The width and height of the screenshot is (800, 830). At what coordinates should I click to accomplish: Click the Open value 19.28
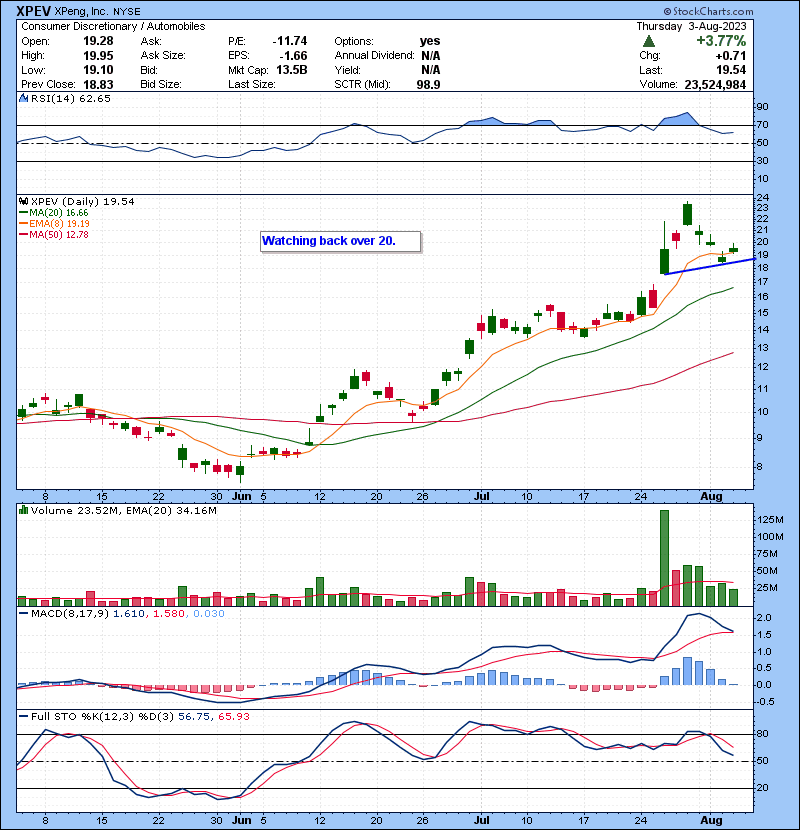coord(98,41)
